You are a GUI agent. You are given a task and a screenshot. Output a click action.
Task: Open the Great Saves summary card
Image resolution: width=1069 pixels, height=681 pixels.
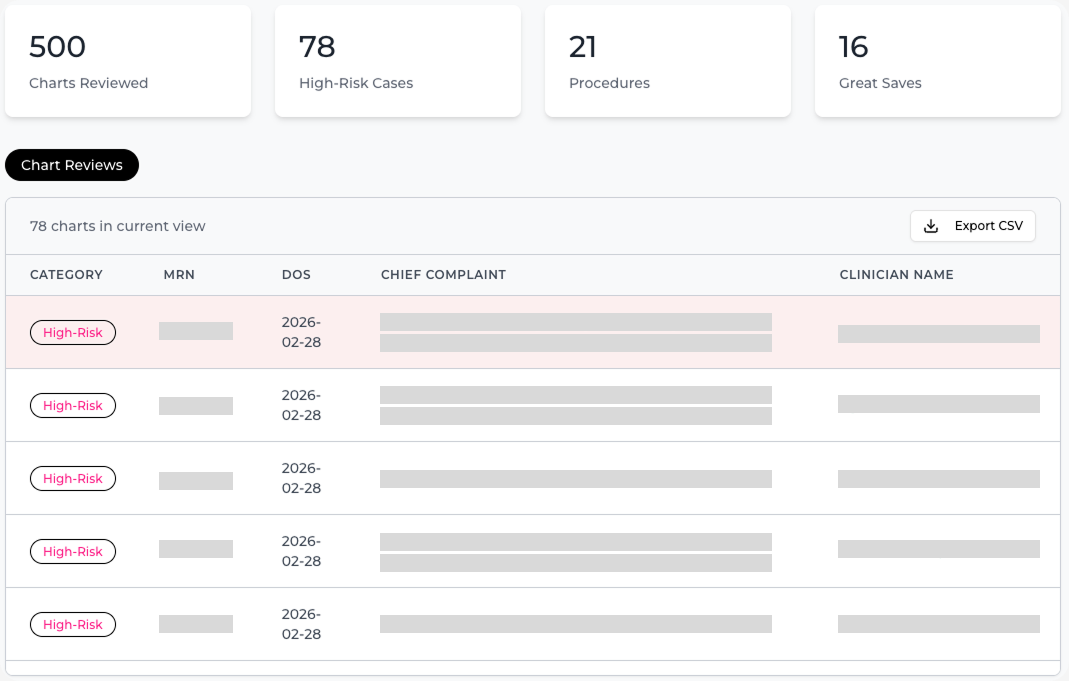938,60
